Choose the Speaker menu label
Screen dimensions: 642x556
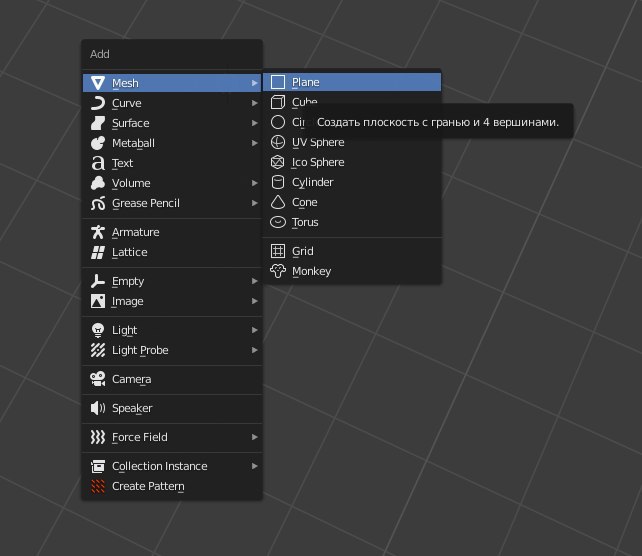pos(132,408)
